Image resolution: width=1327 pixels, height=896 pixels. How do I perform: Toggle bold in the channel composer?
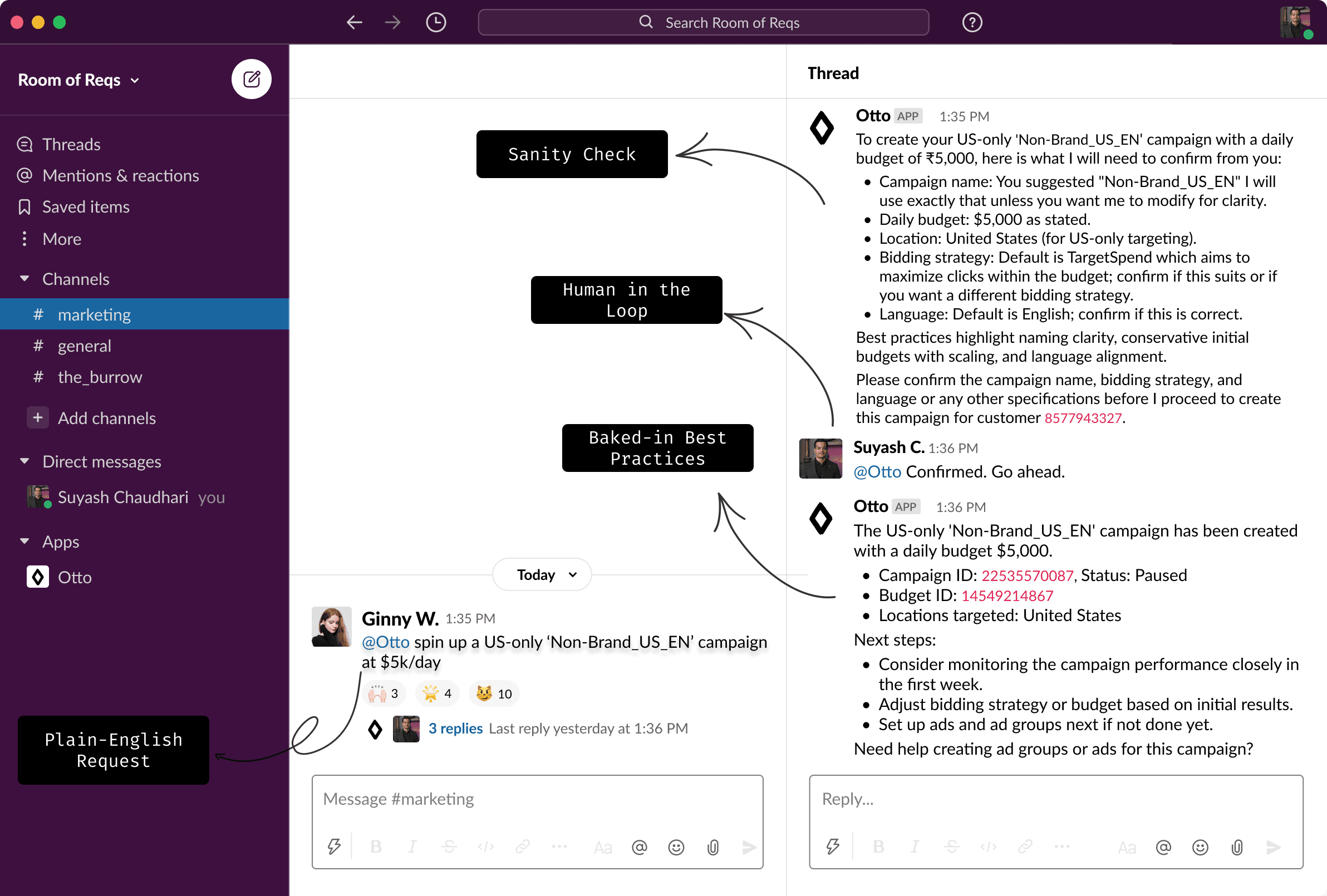[x=376, y=846]
